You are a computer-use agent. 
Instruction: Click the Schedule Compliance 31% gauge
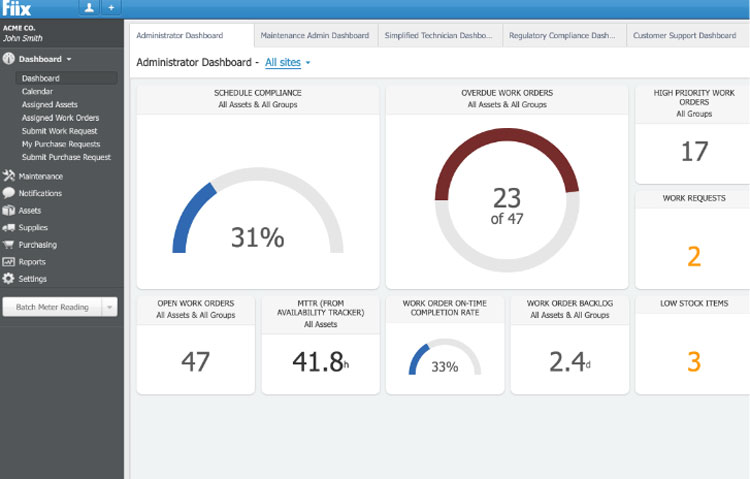coord(257,217)
